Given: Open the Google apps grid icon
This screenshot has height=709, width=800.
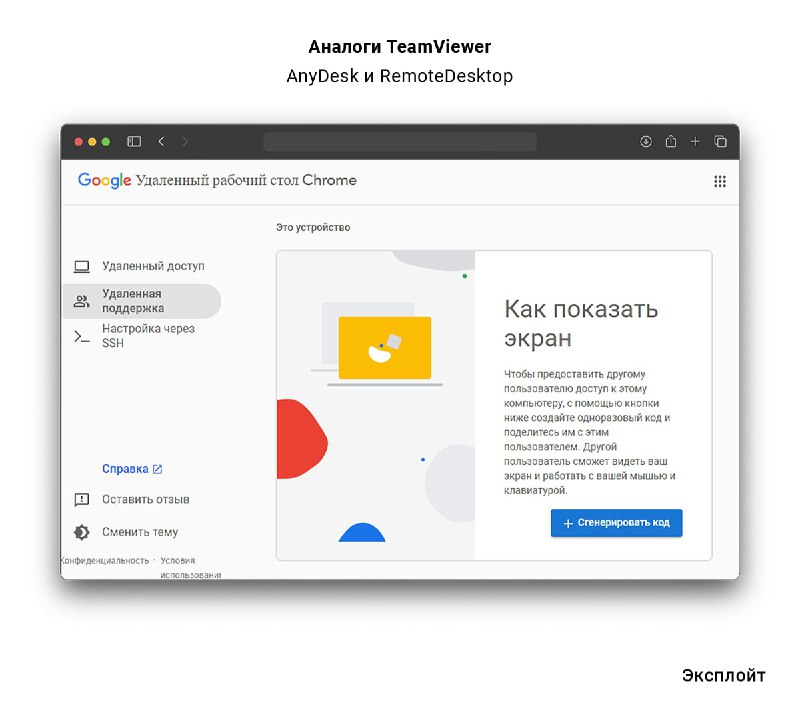Looking at the screenshot, I should pos(719,181).
